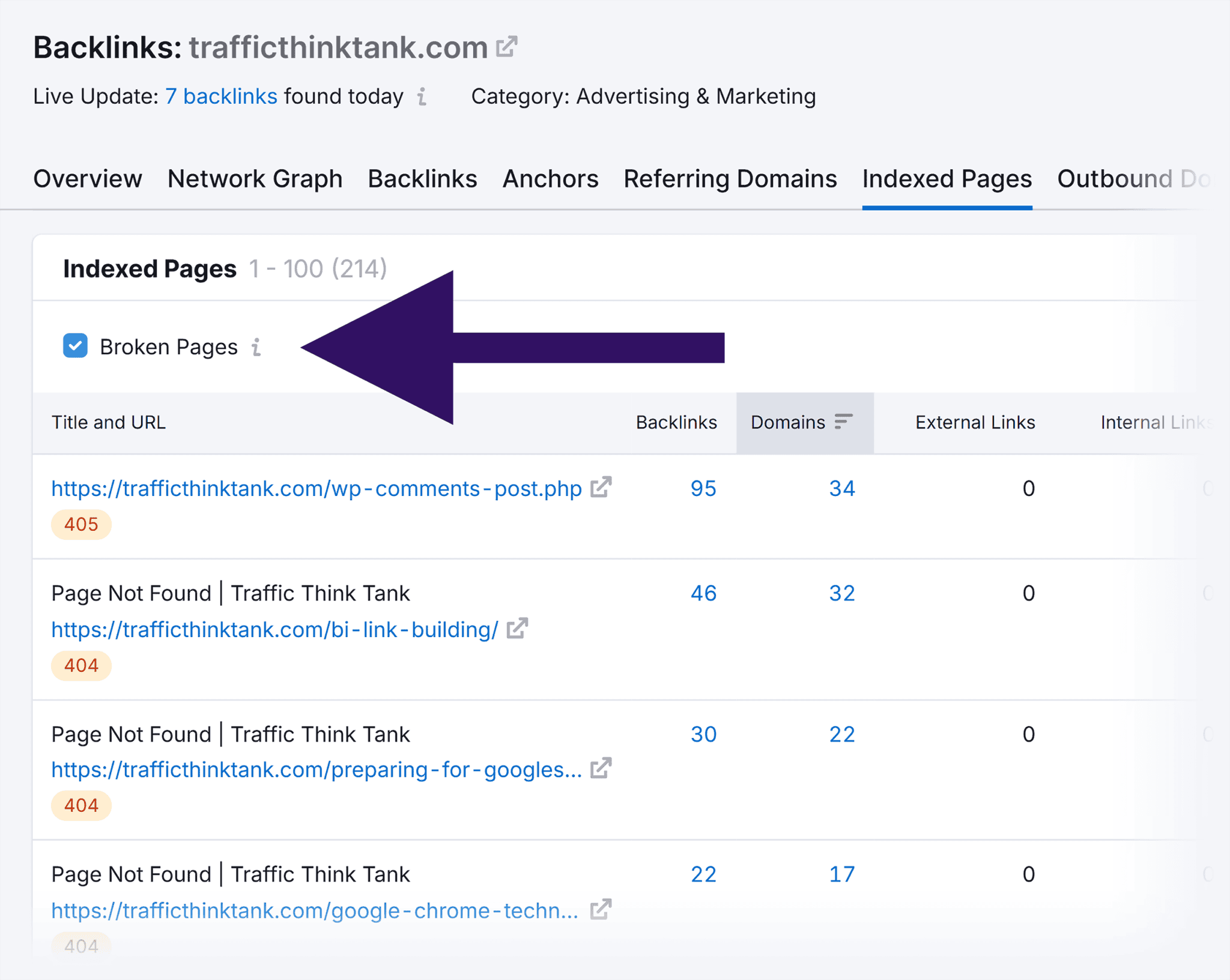
Task: Open the Network Graph tab
Action: (255, 178)
